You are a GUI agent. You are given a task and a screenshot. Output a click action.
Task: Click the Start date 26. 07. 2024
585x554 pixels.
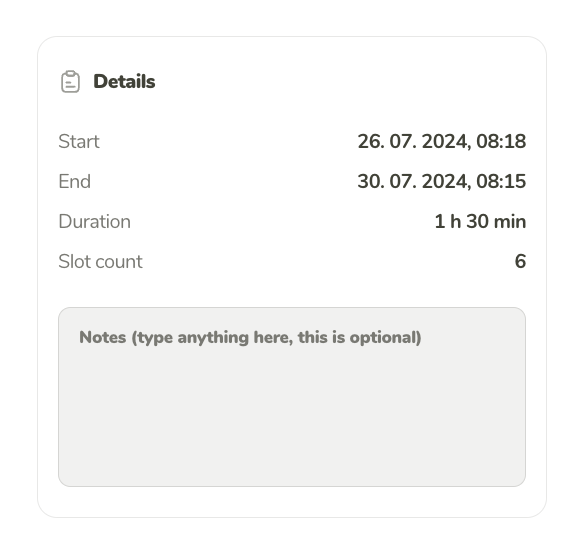(x=412, y=141)
